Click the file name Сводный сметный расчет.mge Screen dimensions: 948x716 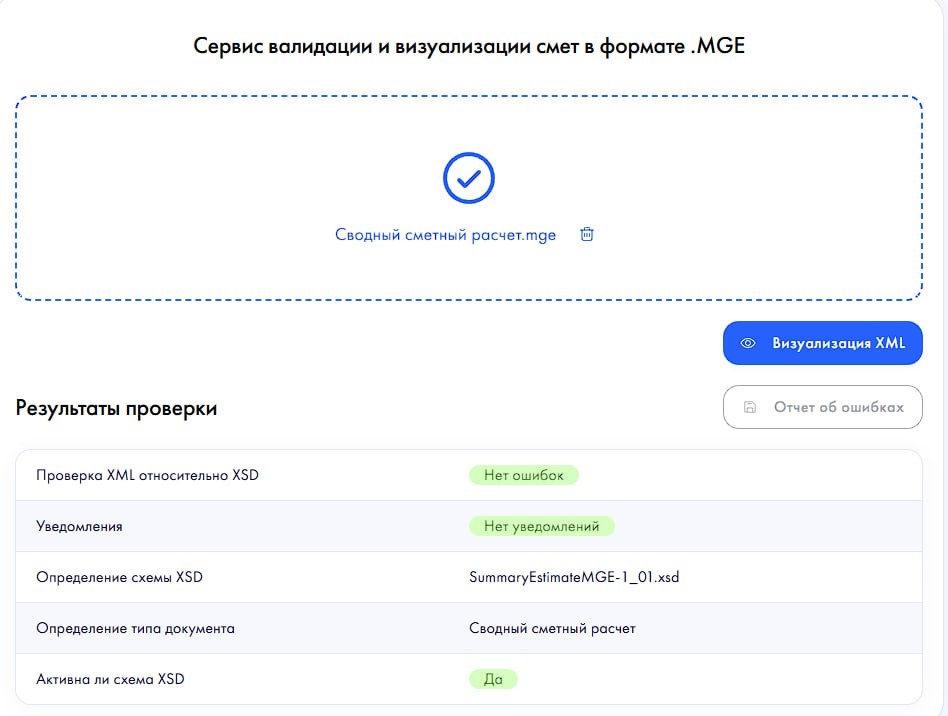pyautogui.click(x=445, y=236)
